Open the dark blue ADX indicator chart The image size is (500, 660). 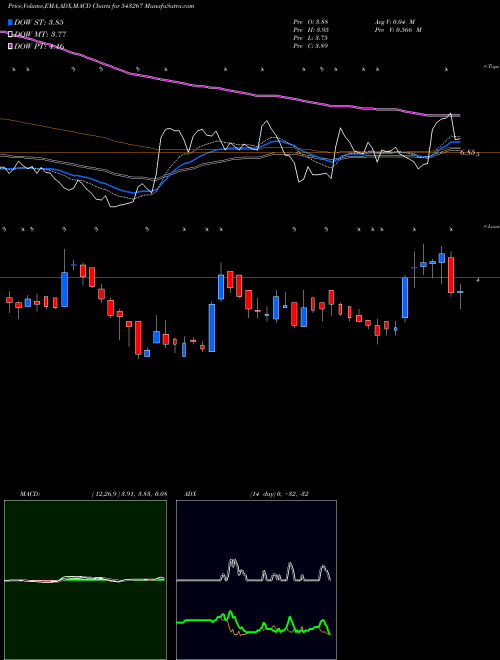256,580
